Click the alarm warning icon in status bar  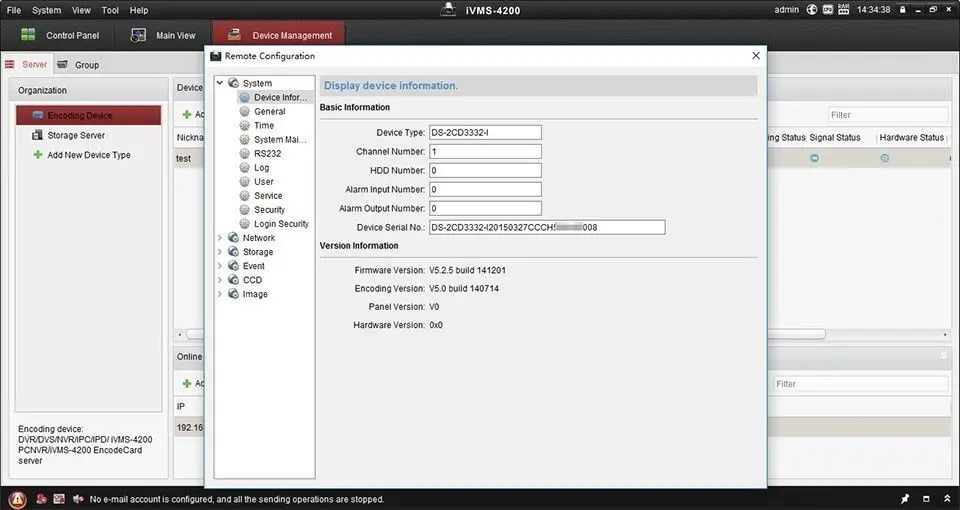tap(17, 499)
